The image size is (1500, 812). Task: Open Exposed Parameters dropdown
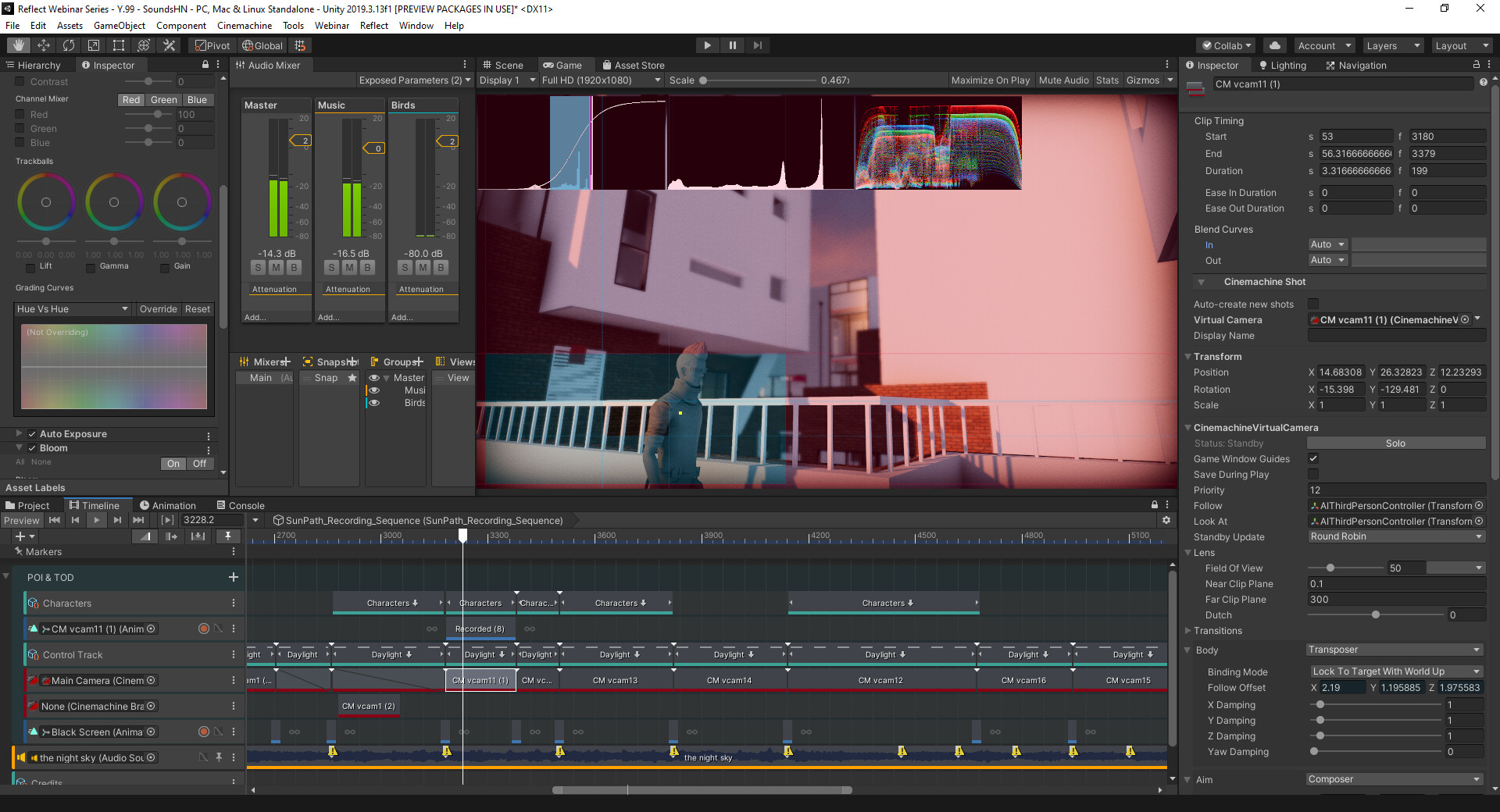pos(415,80)
